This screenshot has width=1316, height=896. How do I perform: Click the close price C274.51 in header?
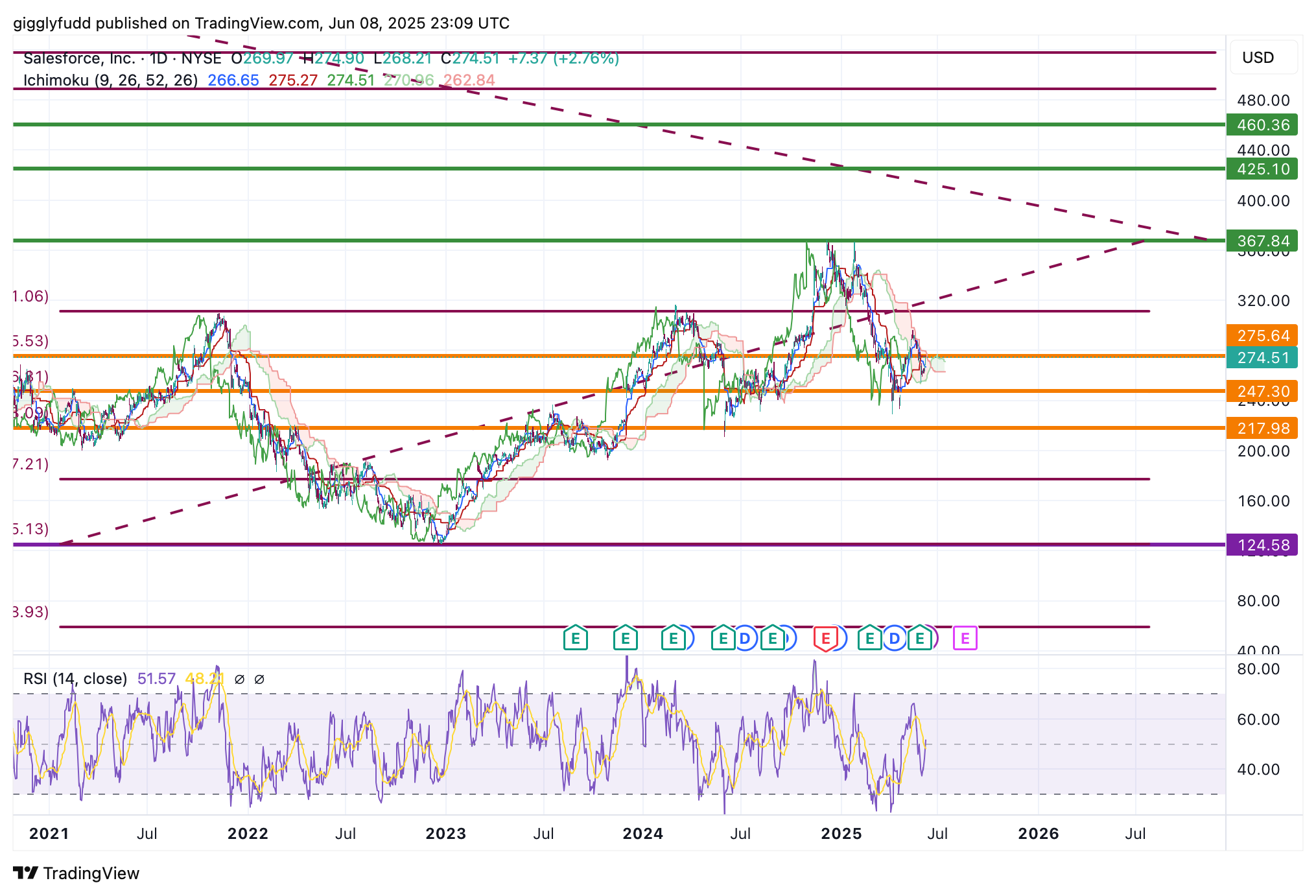[470, 58]
